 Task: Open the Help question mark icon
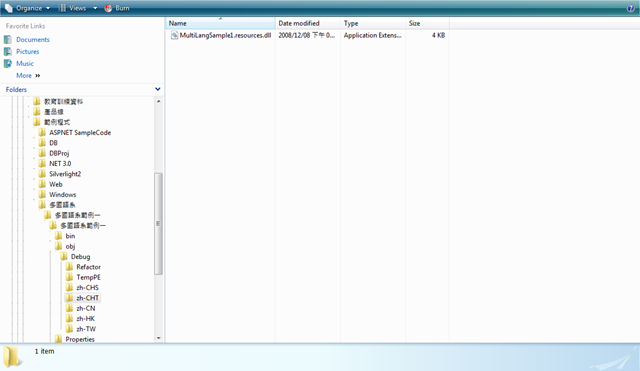630,8
